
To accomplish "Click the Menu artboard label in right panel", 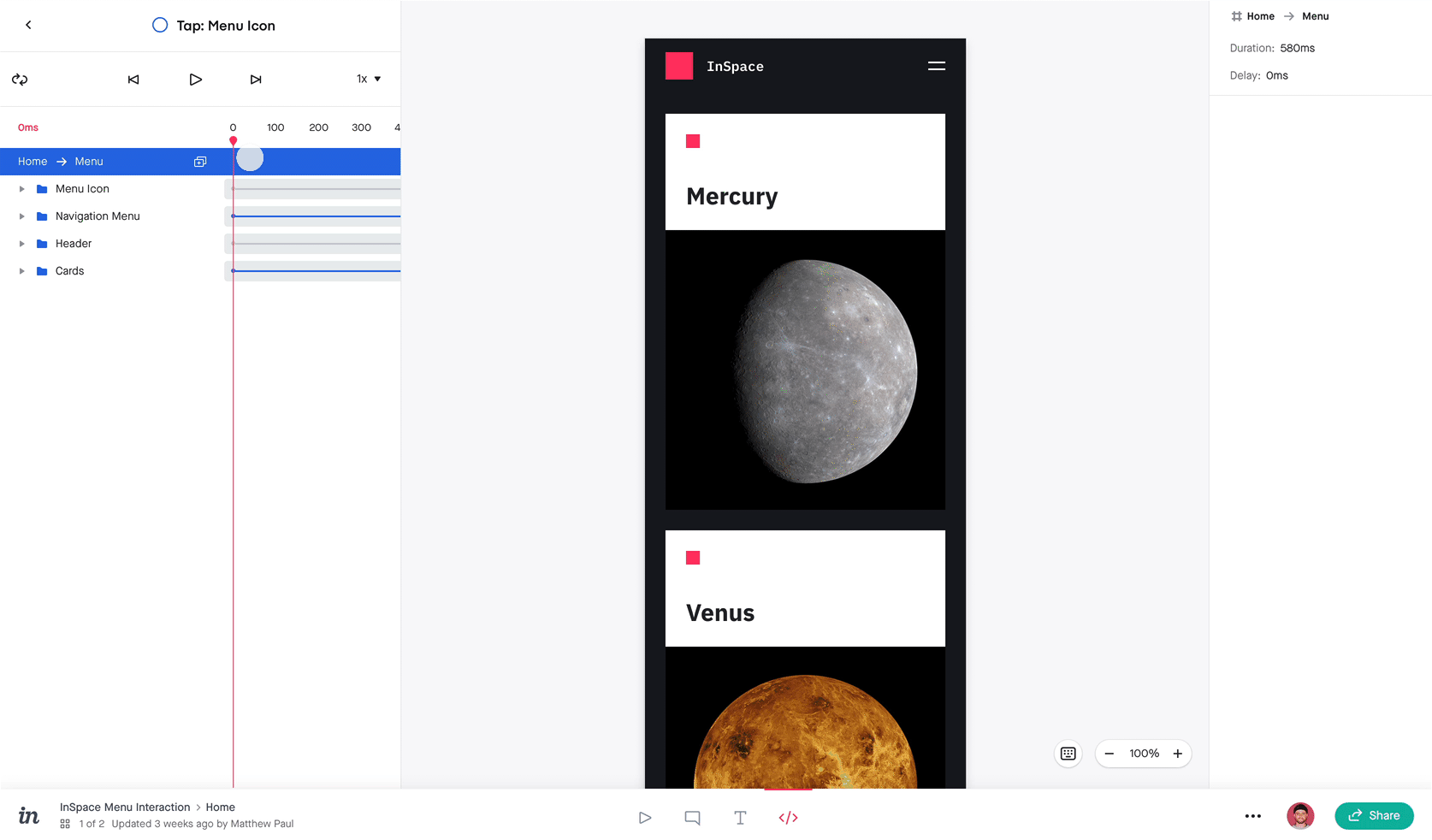I will coord(1316,16).
